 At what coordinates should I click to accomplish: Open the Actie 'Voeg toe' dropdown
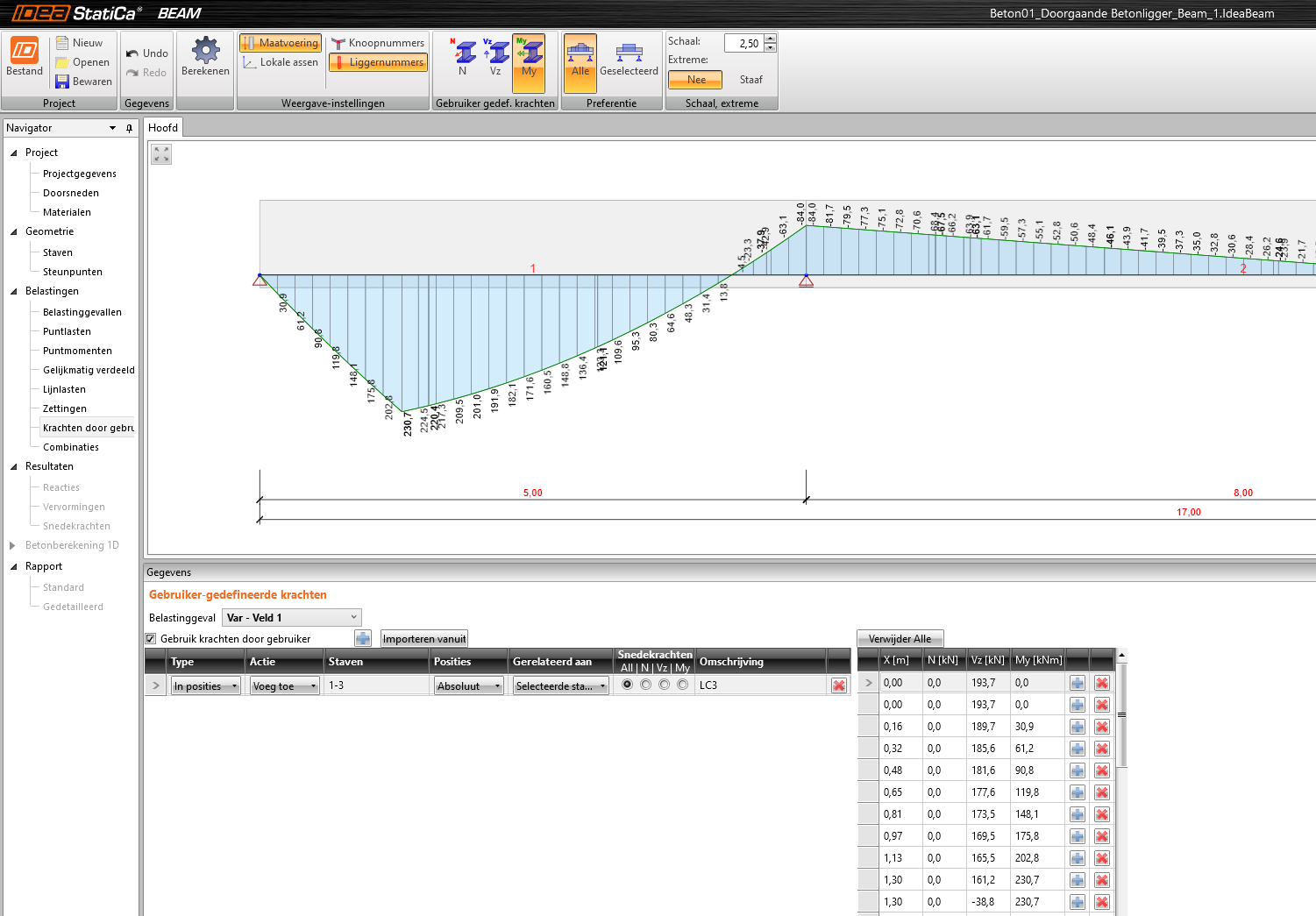pos(284,686)
